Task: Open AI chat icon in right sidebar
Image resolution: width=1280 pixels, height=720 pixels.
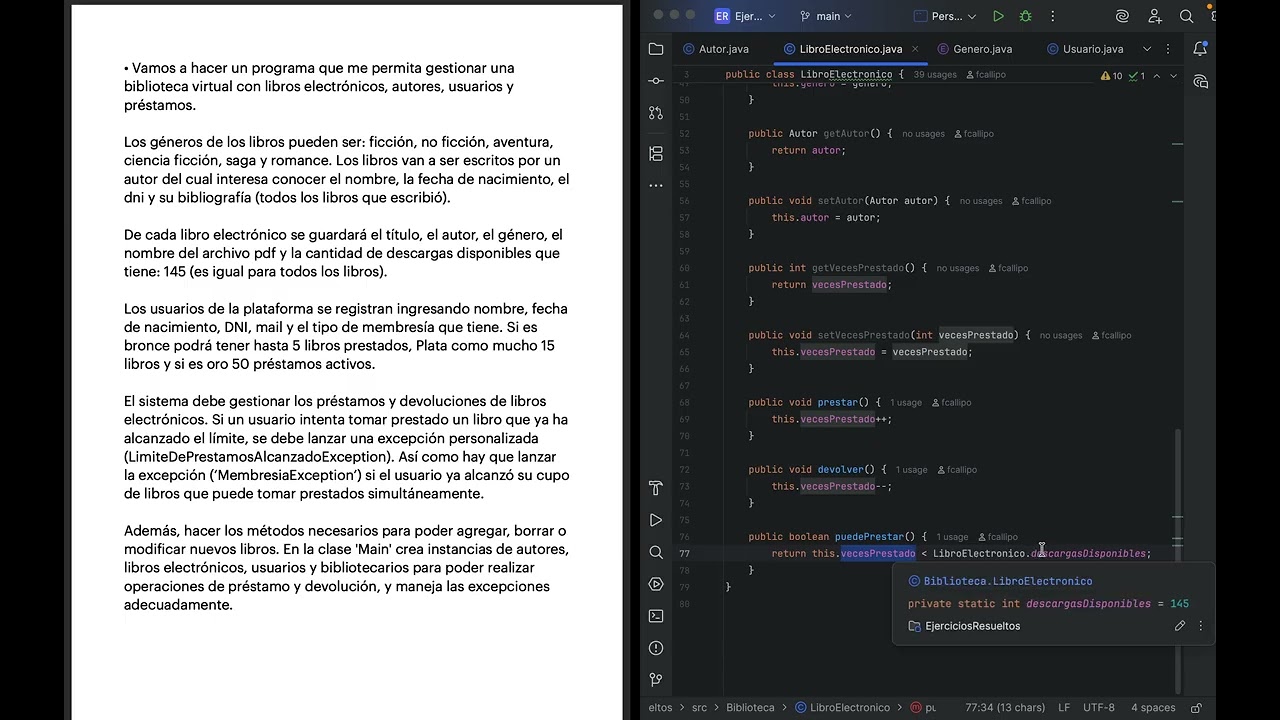Action: (x=1200, y=81)
